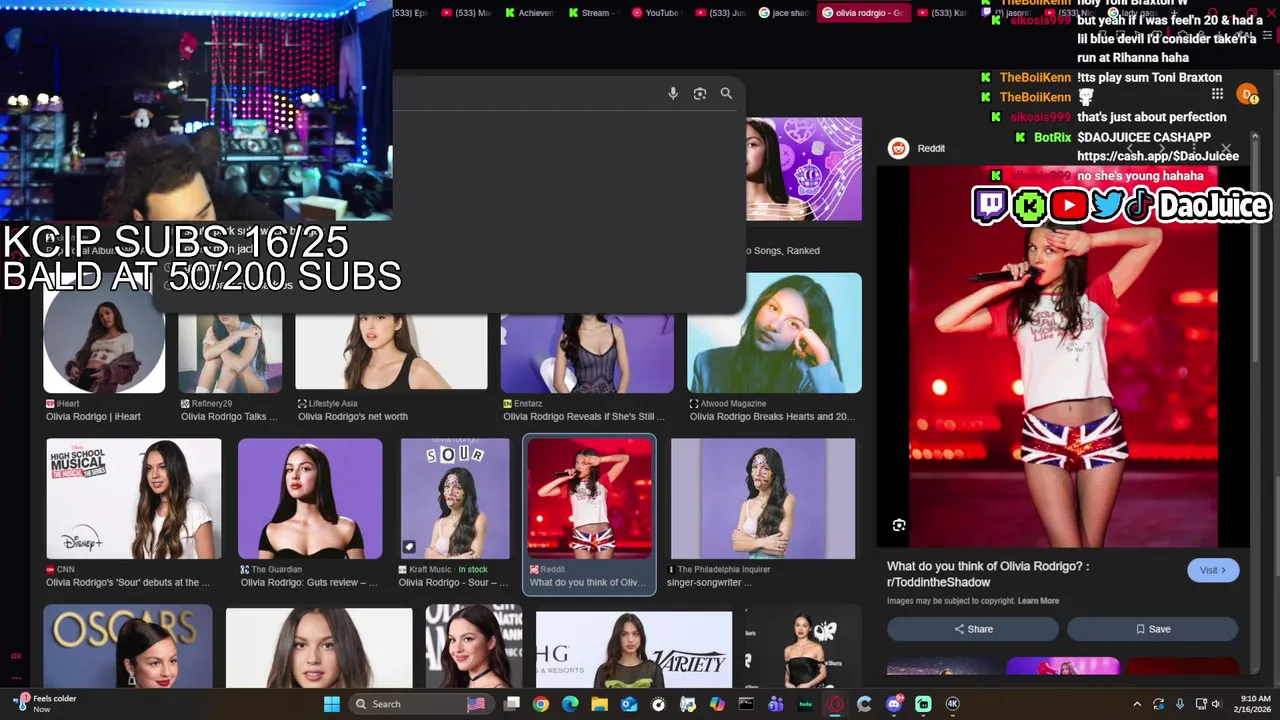Open the CNN 'Sour debuts' result link
The height and width of the screenshot is (720, 1280).
coord(128,582)
